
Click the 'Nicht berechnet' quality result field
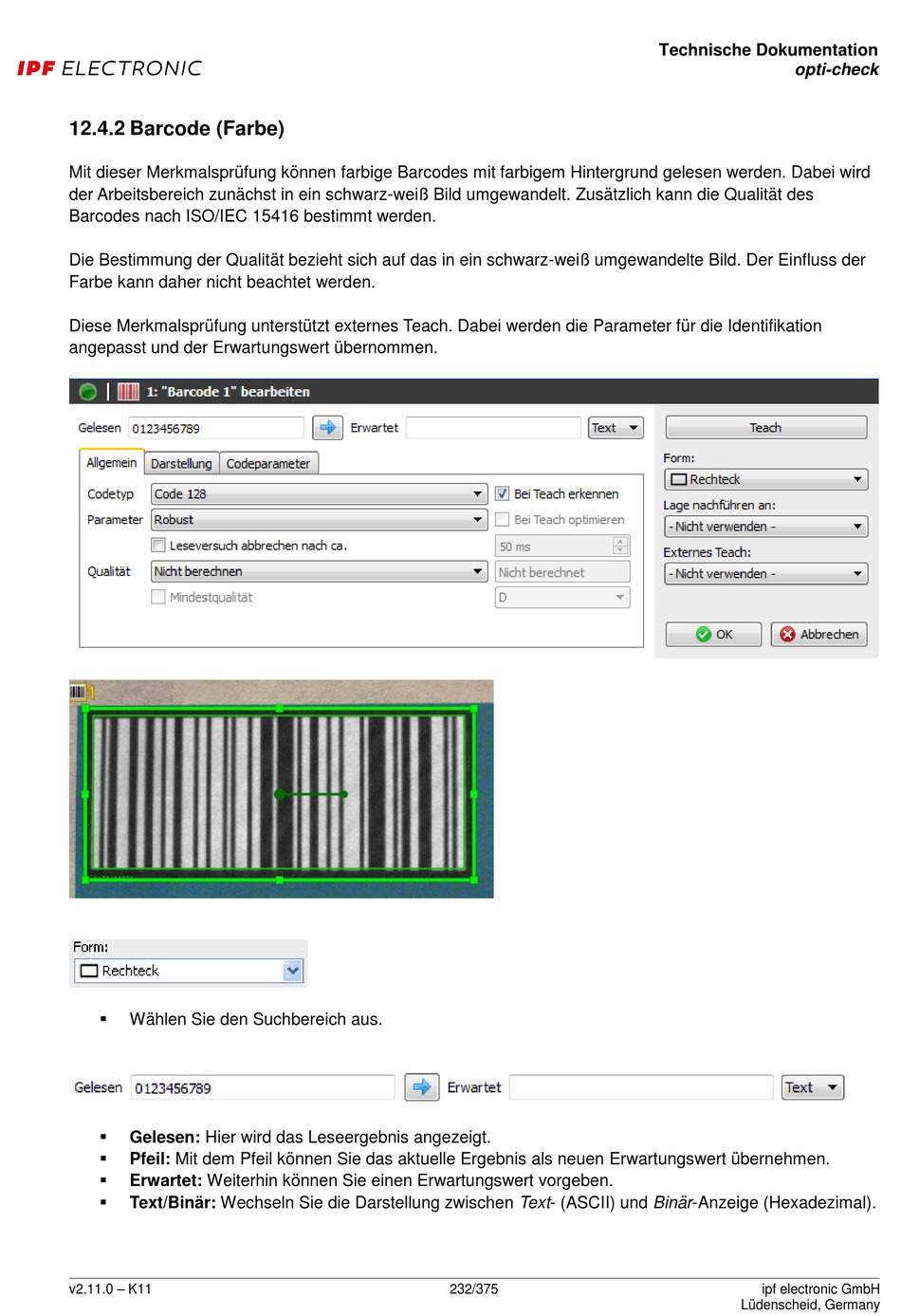(562, 571)
